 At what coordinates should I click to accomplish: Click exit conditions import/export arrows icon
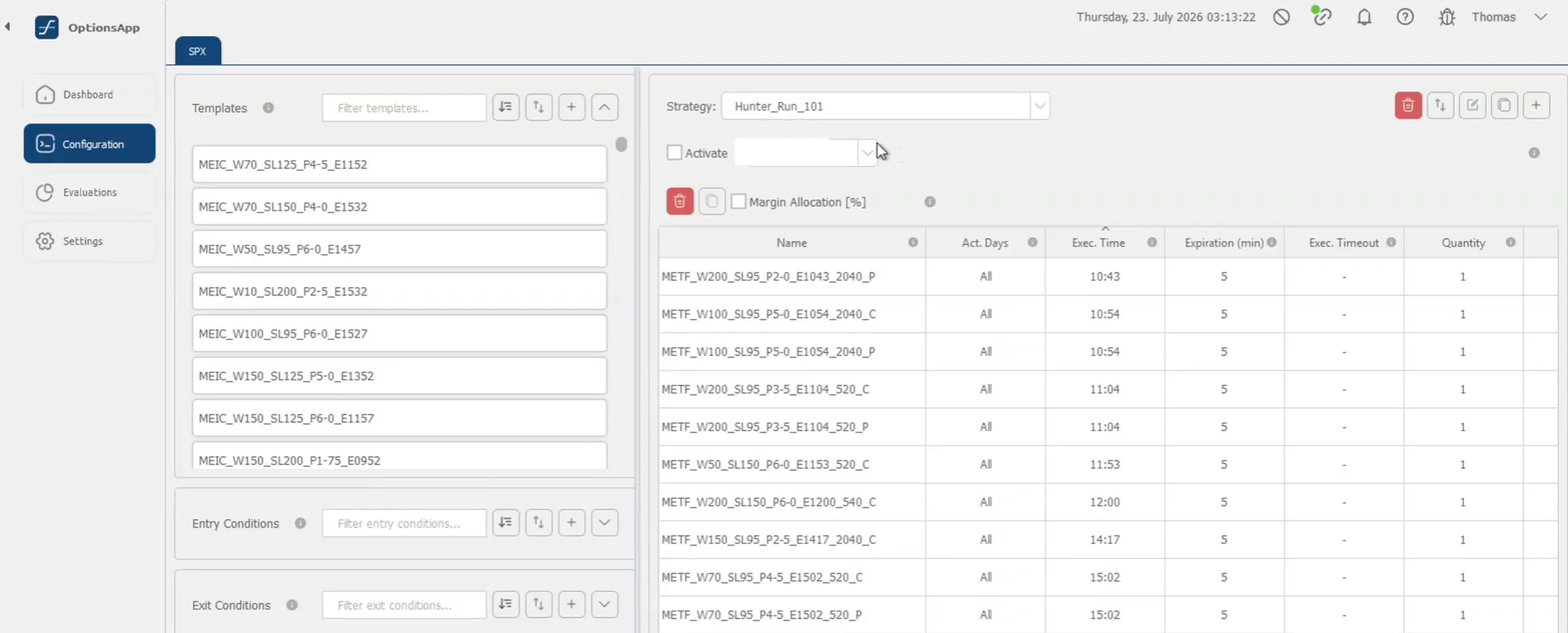tap(539, 604)
